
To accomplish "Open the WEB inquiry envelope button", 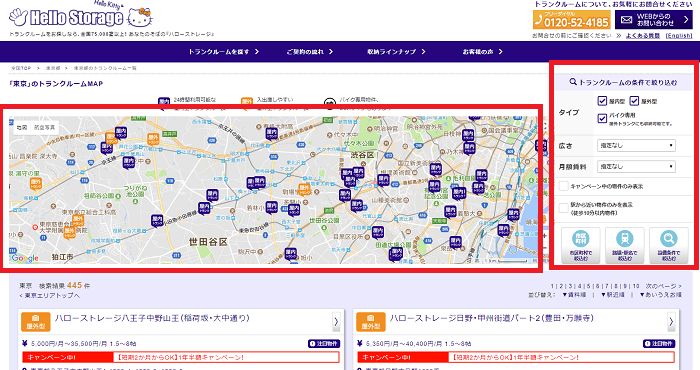I will point(654,20).
